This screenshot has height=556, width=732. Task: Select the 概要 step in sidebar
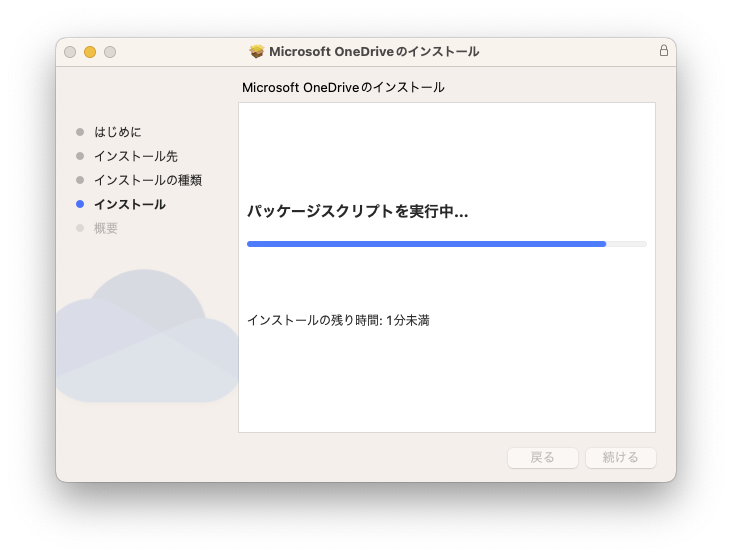tap(106, 228)
